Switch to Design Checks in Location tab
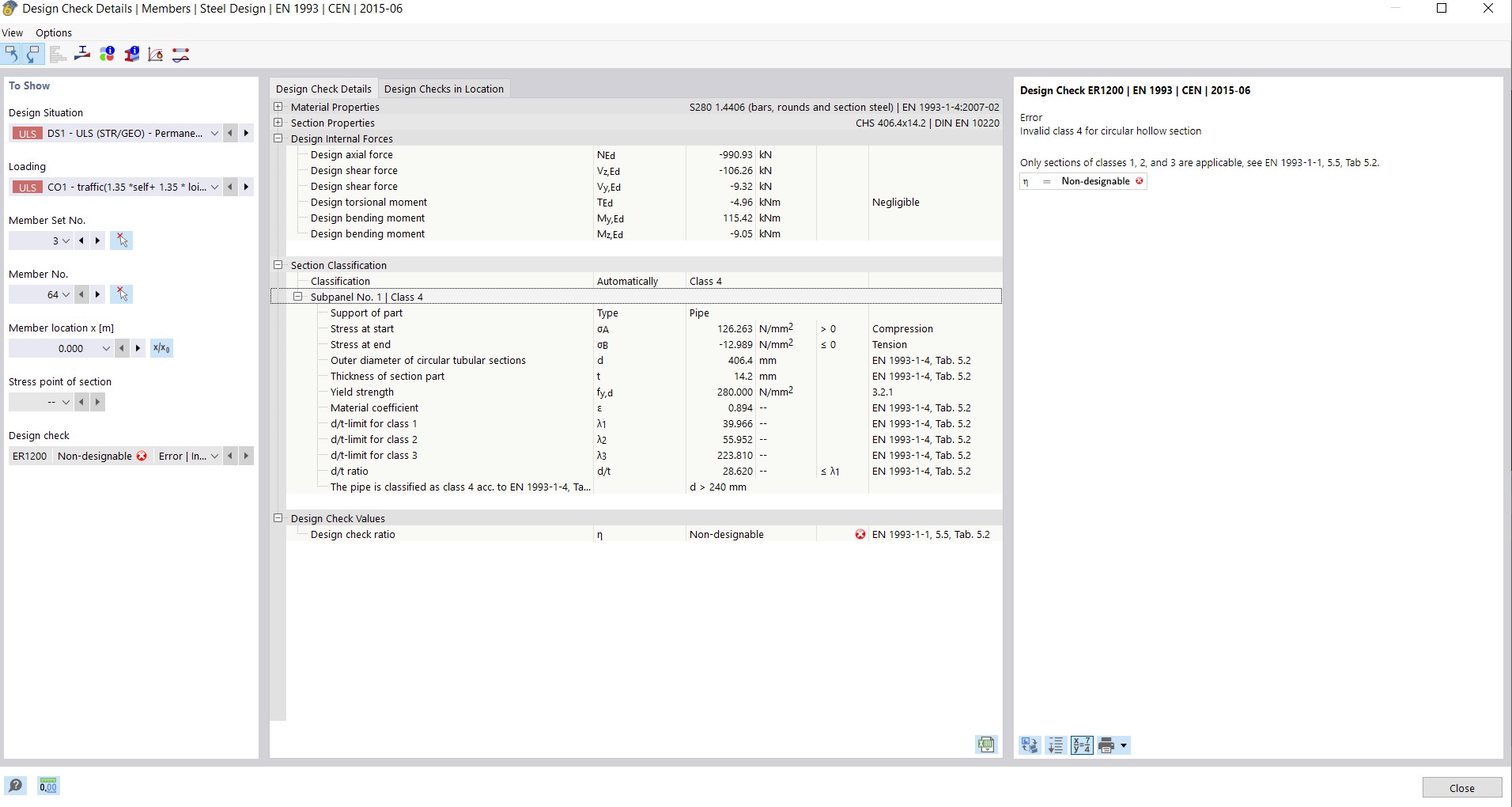Image resolution: width=1512 pixels, height=807 pixels. [444, 89]
